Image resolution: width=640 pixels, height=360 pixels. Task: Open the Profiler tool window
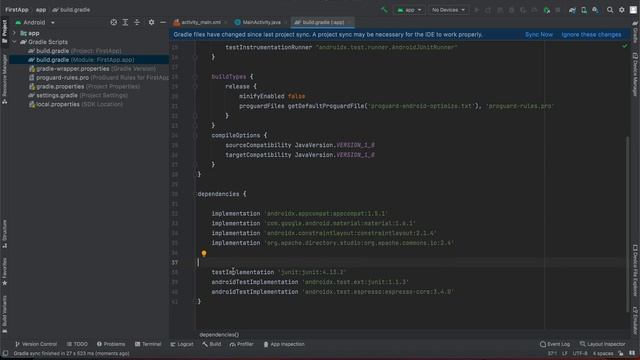click(242, 344)
